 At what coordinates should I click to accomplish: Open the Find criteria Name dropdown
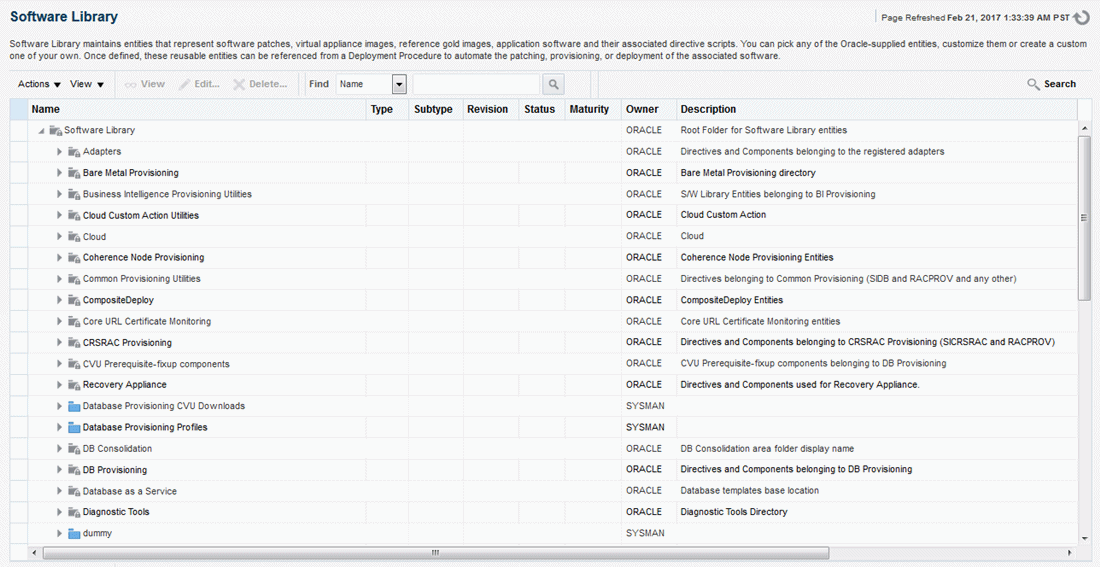[x=372, y=84]
